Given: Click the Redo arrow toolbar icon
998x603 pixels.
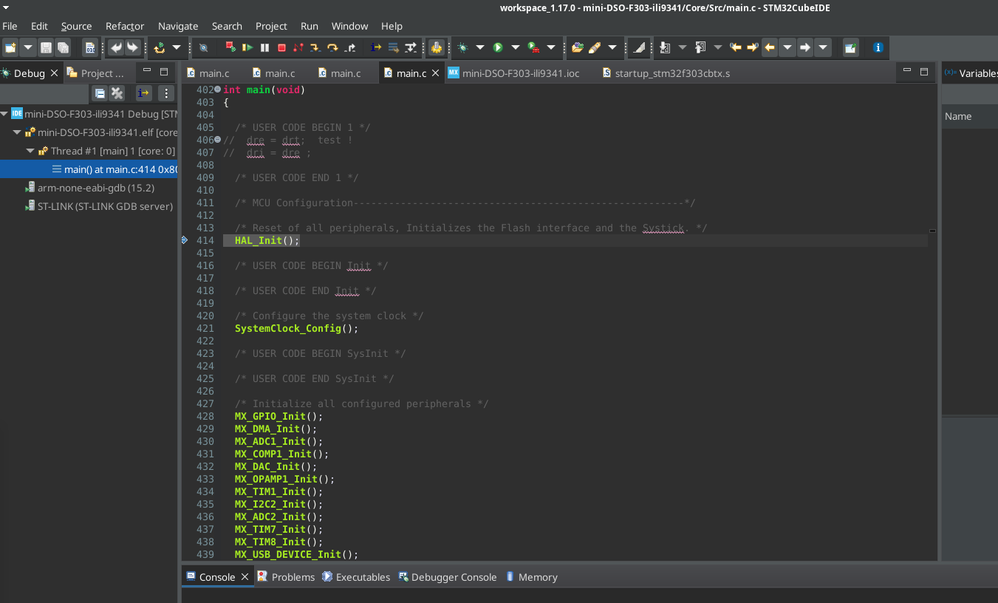Looking at the screenshot, I should point(132,48).
